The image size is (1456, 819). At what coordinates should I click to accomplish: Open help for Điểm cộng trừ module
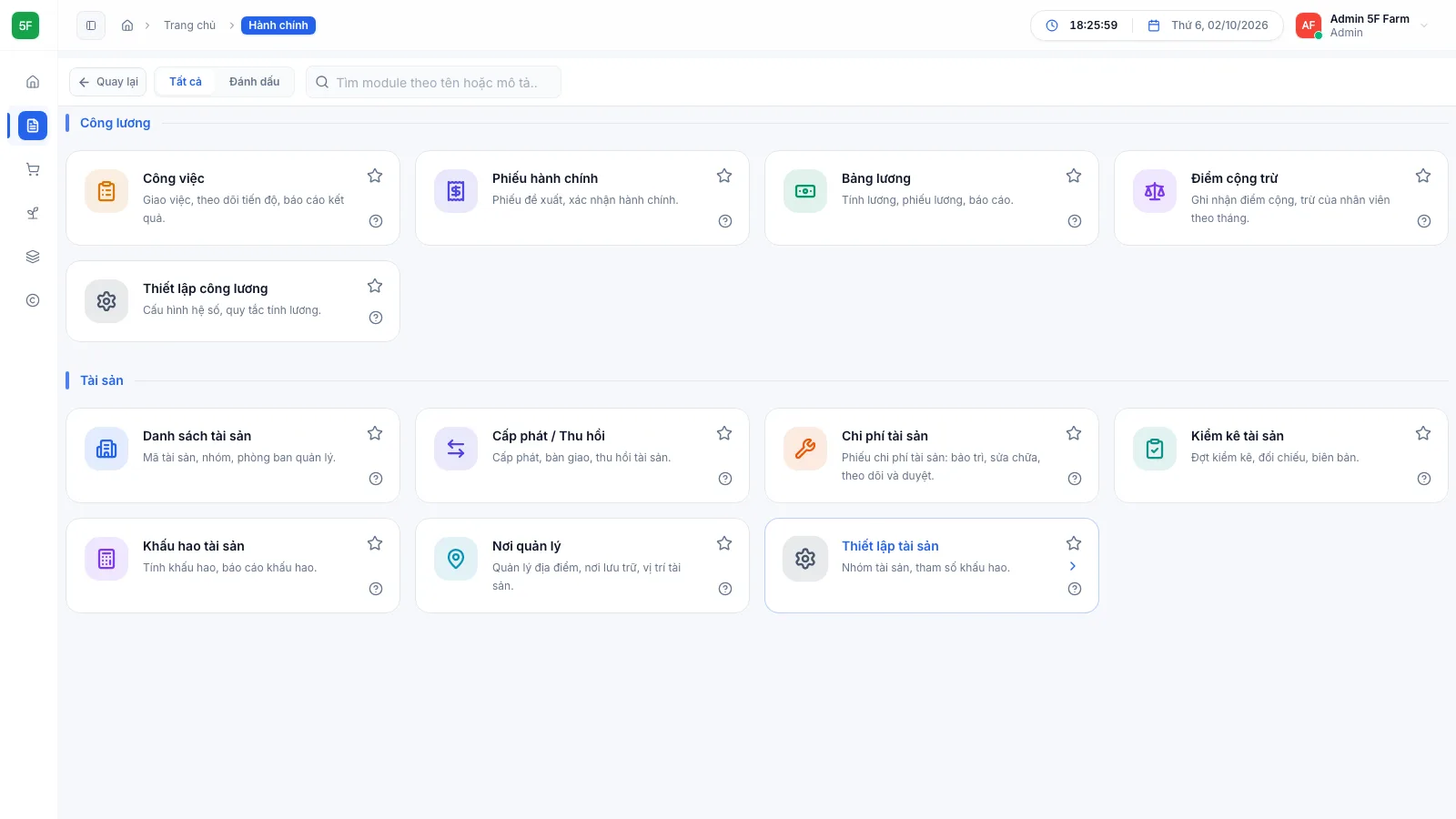tap(1424, 221)
